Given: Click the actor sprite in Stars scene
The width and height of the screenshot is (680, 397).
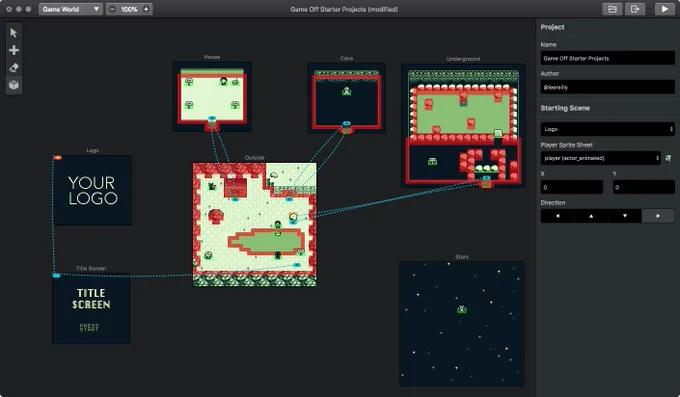Looking at the screenshot, I should click(462, 309).
